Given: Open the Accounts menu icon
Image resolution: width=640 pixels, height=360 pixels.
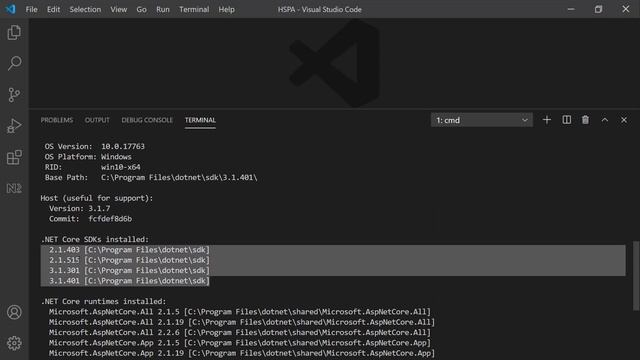Looking at the screenshot, I should pos(14,312).
